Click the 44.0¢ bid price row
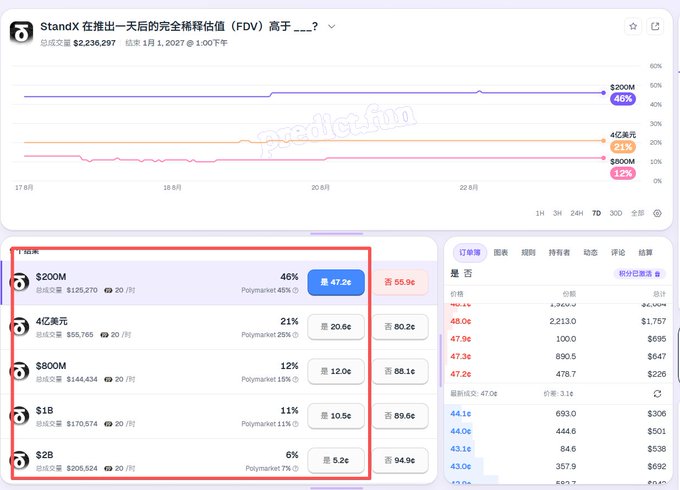Screen dimensions: 680x490 [x=558, y=431]
